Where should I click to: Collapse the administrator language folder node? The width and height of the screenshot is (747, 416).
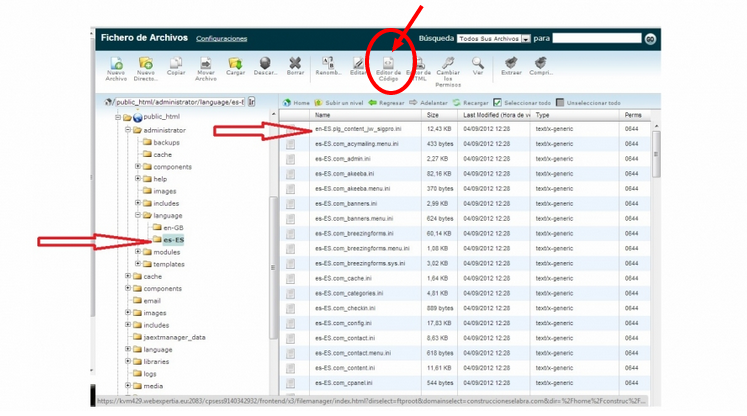pos(138,215)
